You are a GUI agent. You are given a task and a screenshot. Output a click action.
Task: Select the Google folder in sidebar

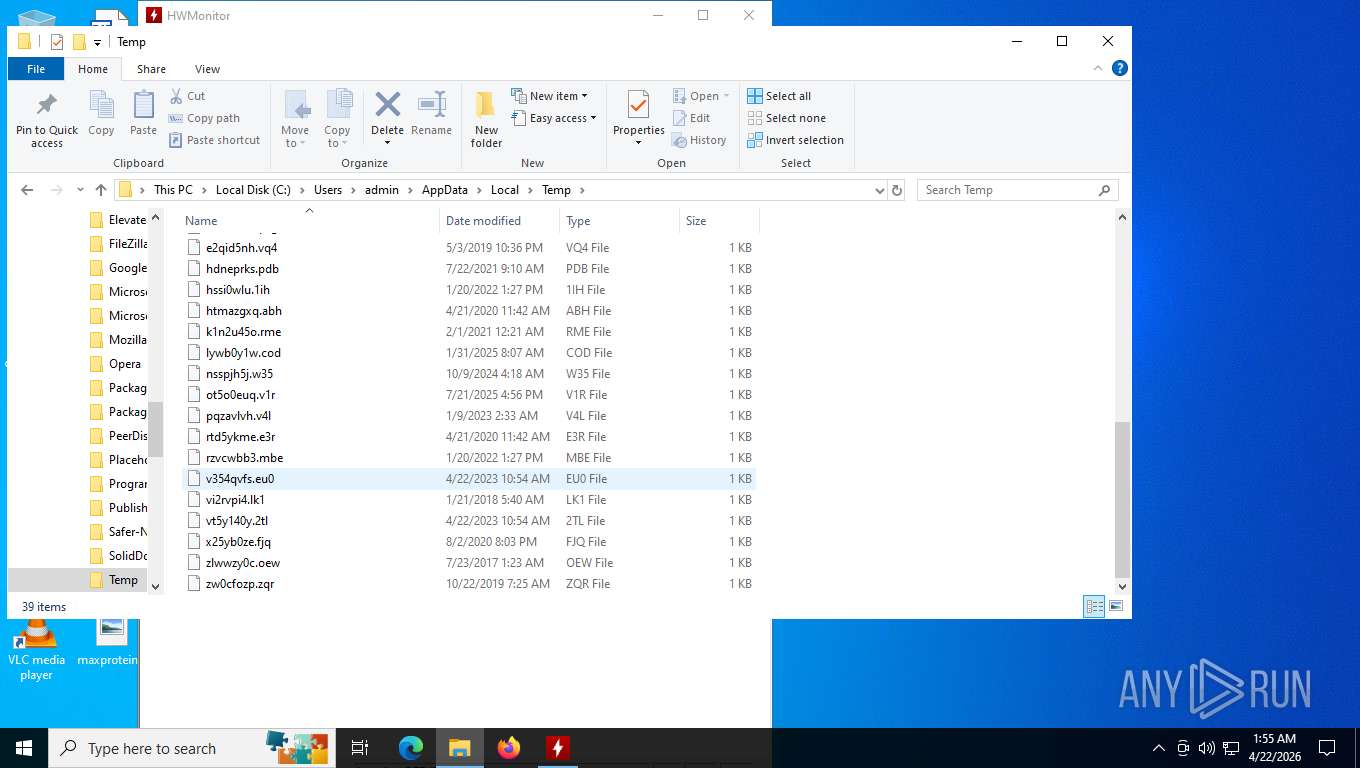click(x=117, y=268)
